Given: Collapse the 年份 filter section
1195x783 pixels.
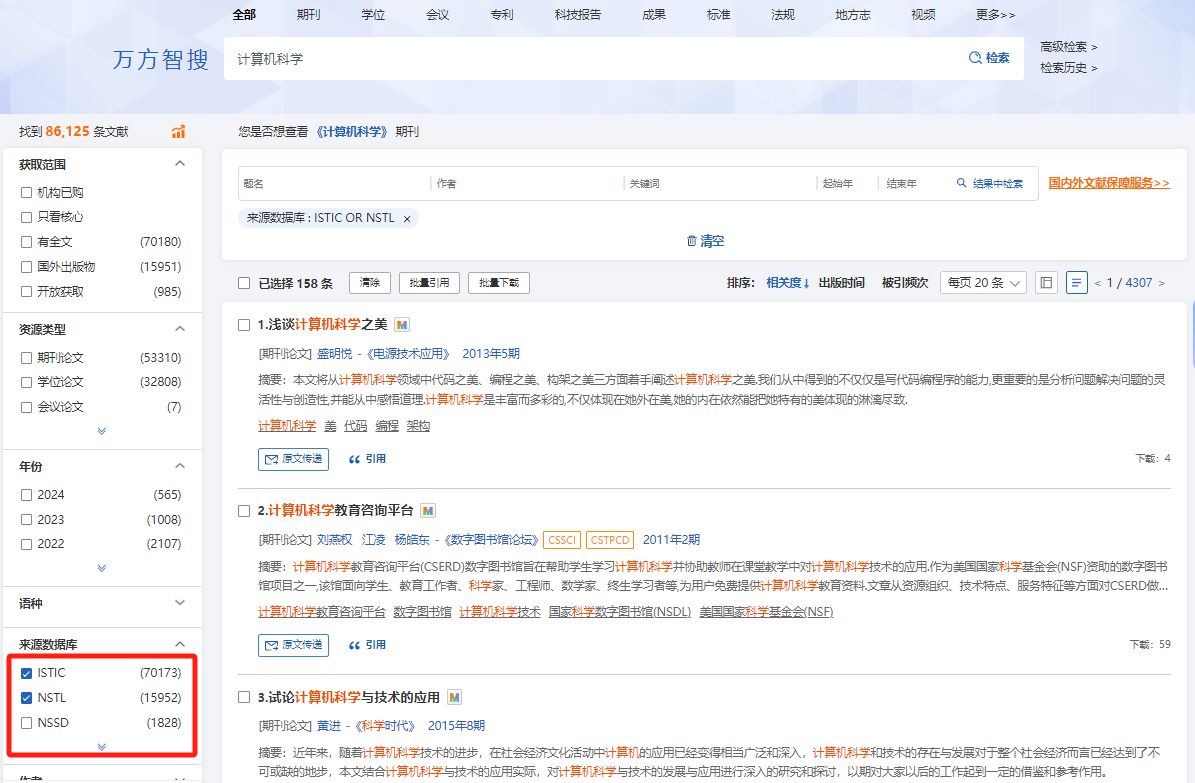Looking at the screenshot, I should click(180, 466).
